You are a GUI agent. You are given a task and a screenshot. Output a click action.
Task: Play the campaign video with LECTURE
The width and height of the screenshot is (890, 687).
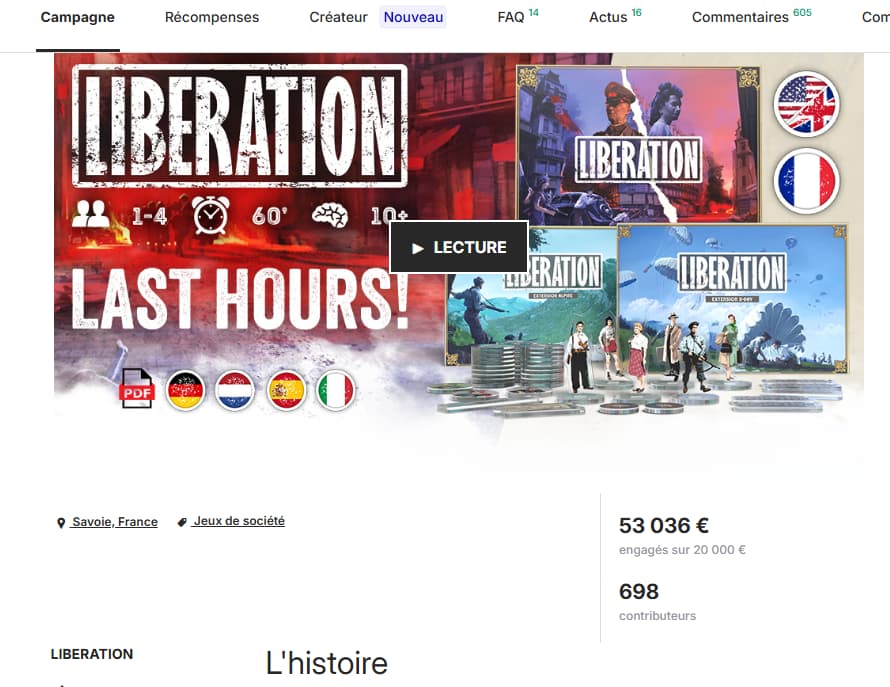459,248
